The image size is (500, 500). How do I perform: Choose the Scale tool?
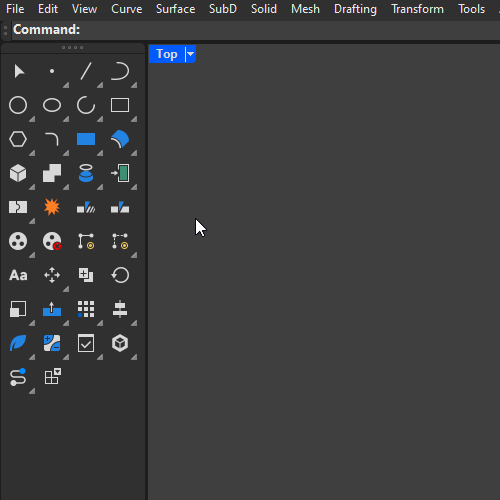pyautogui.click(x=18, y=309)
